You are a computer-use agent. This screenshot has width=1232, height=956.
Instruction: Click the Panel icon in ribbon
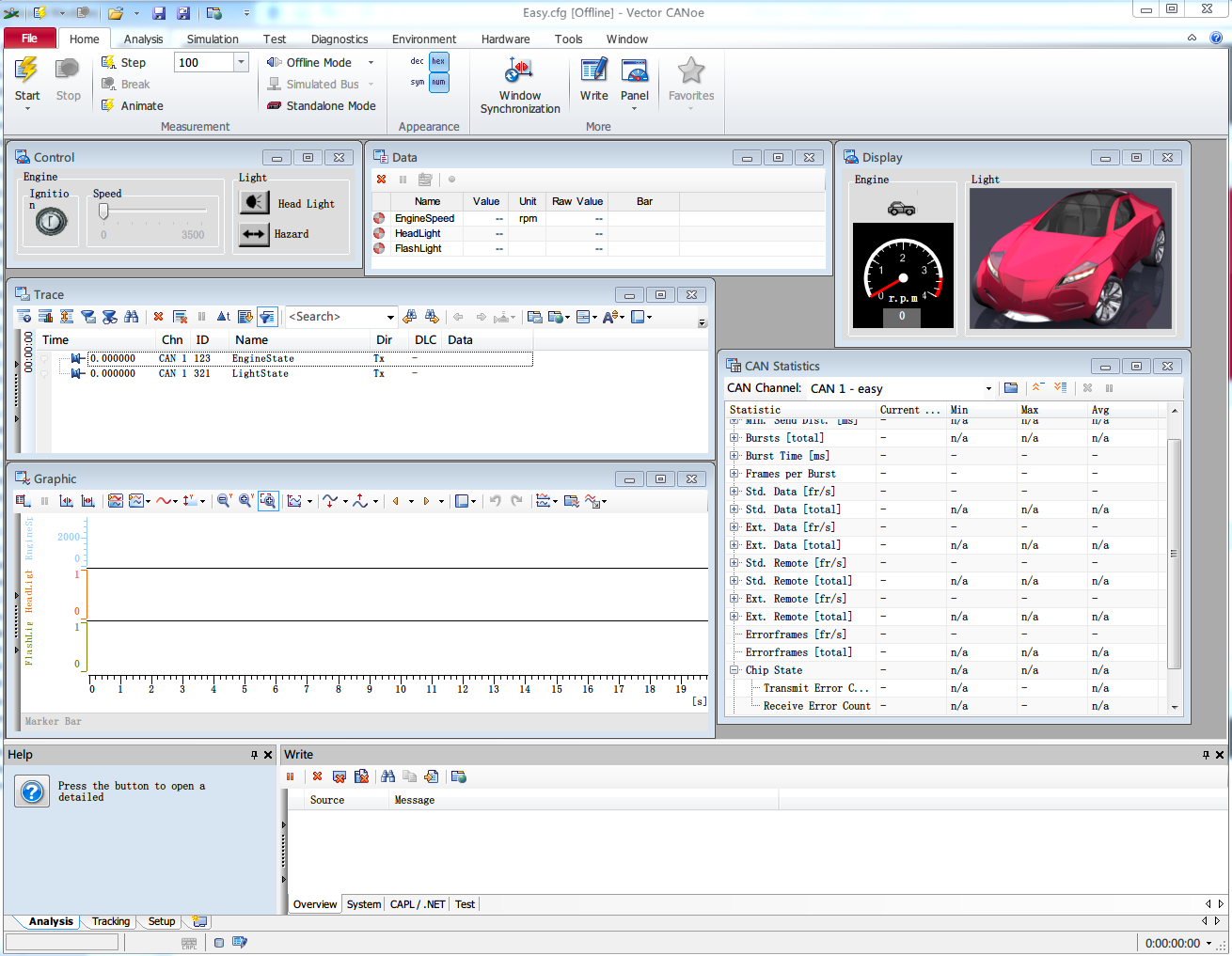tap(635, 71)
